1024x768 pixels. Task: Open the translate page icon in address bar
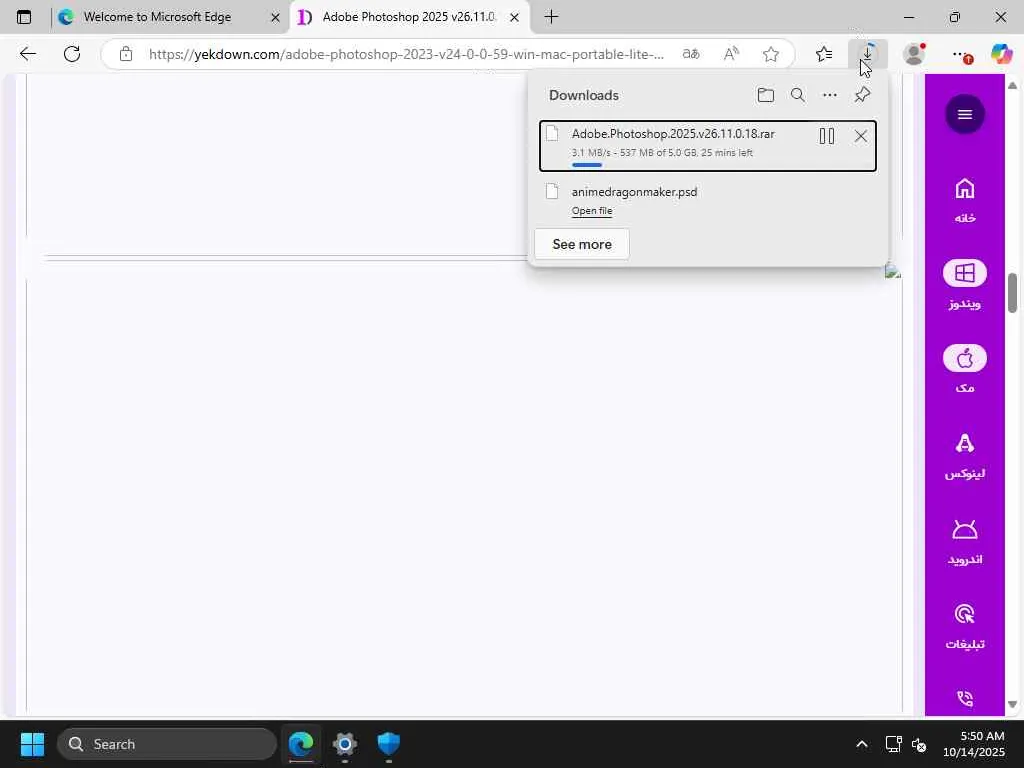tap(691, 54)
